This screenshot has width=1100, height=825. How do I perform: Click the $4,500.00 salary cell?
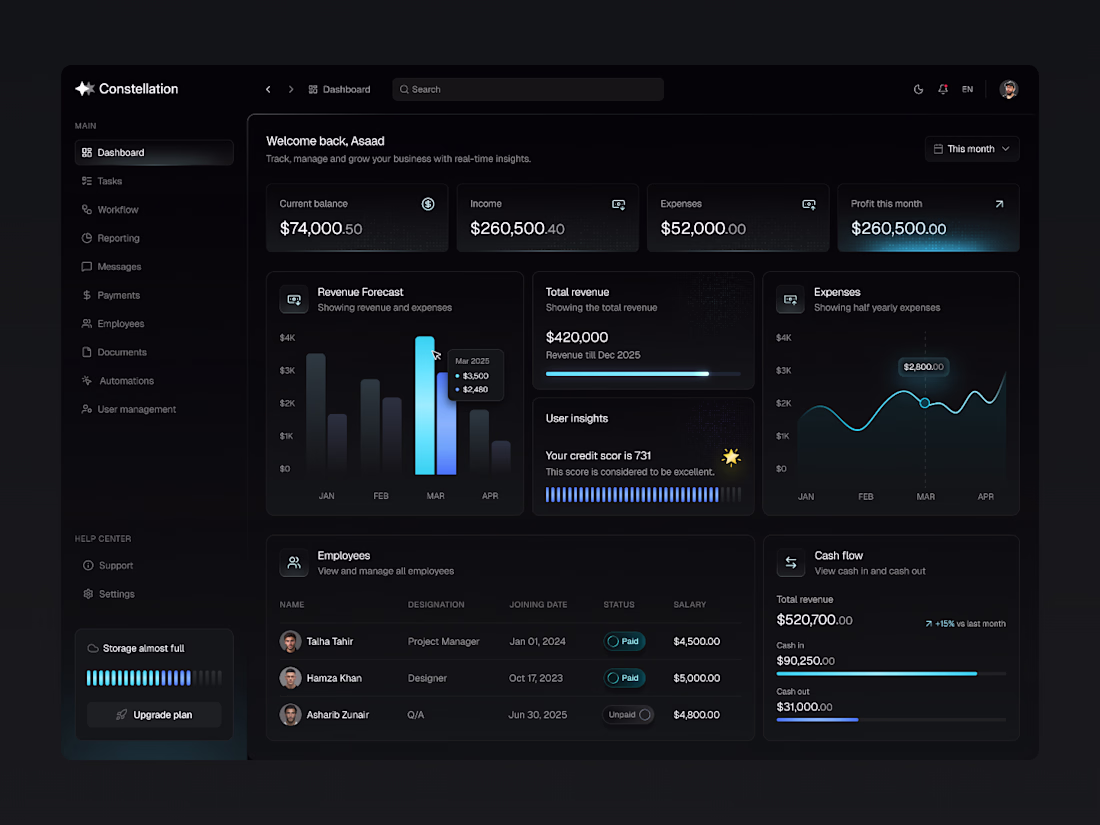pos(697,641)
